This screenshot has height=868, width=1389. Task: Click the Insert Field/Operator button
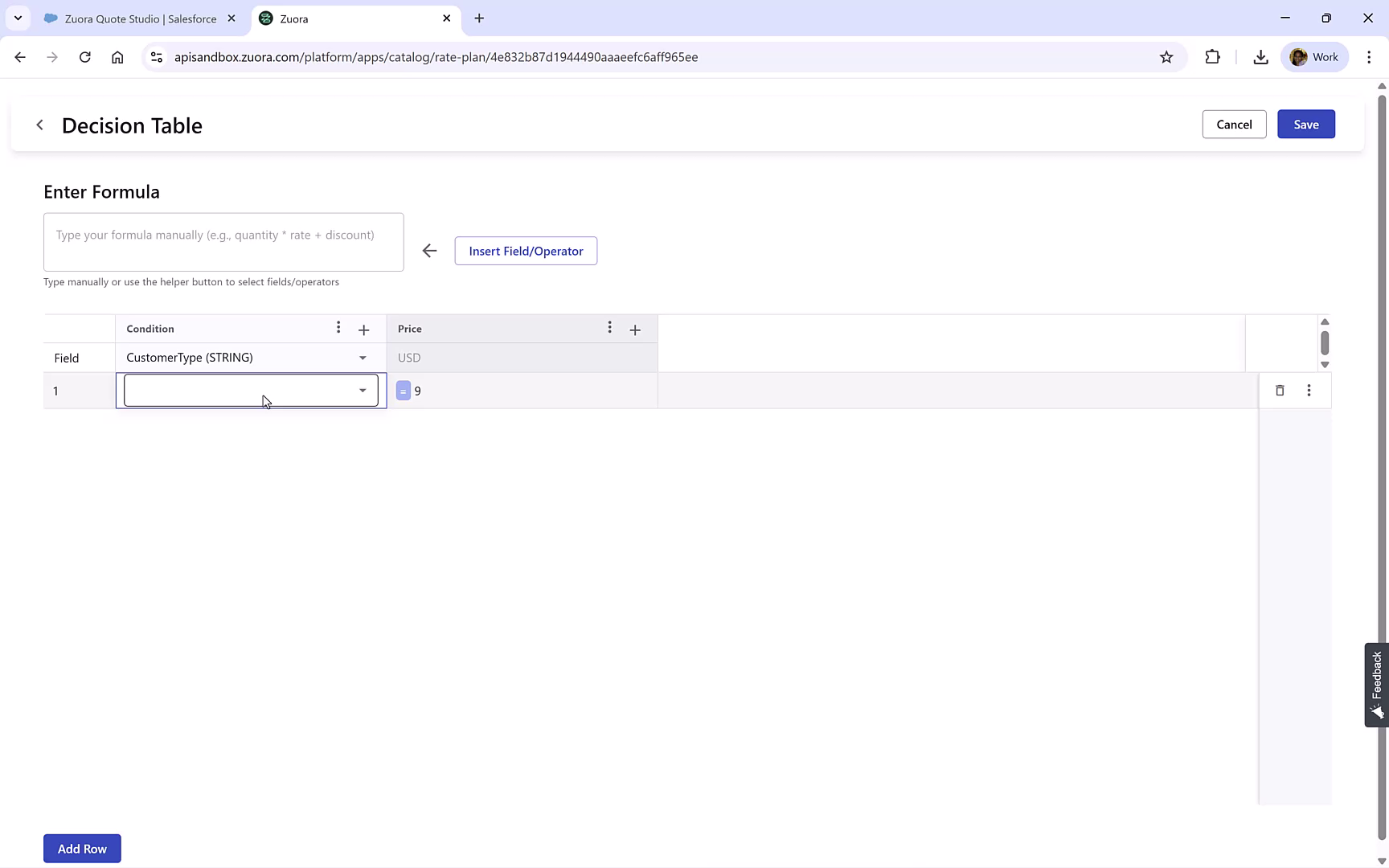(x=526, y=251)
